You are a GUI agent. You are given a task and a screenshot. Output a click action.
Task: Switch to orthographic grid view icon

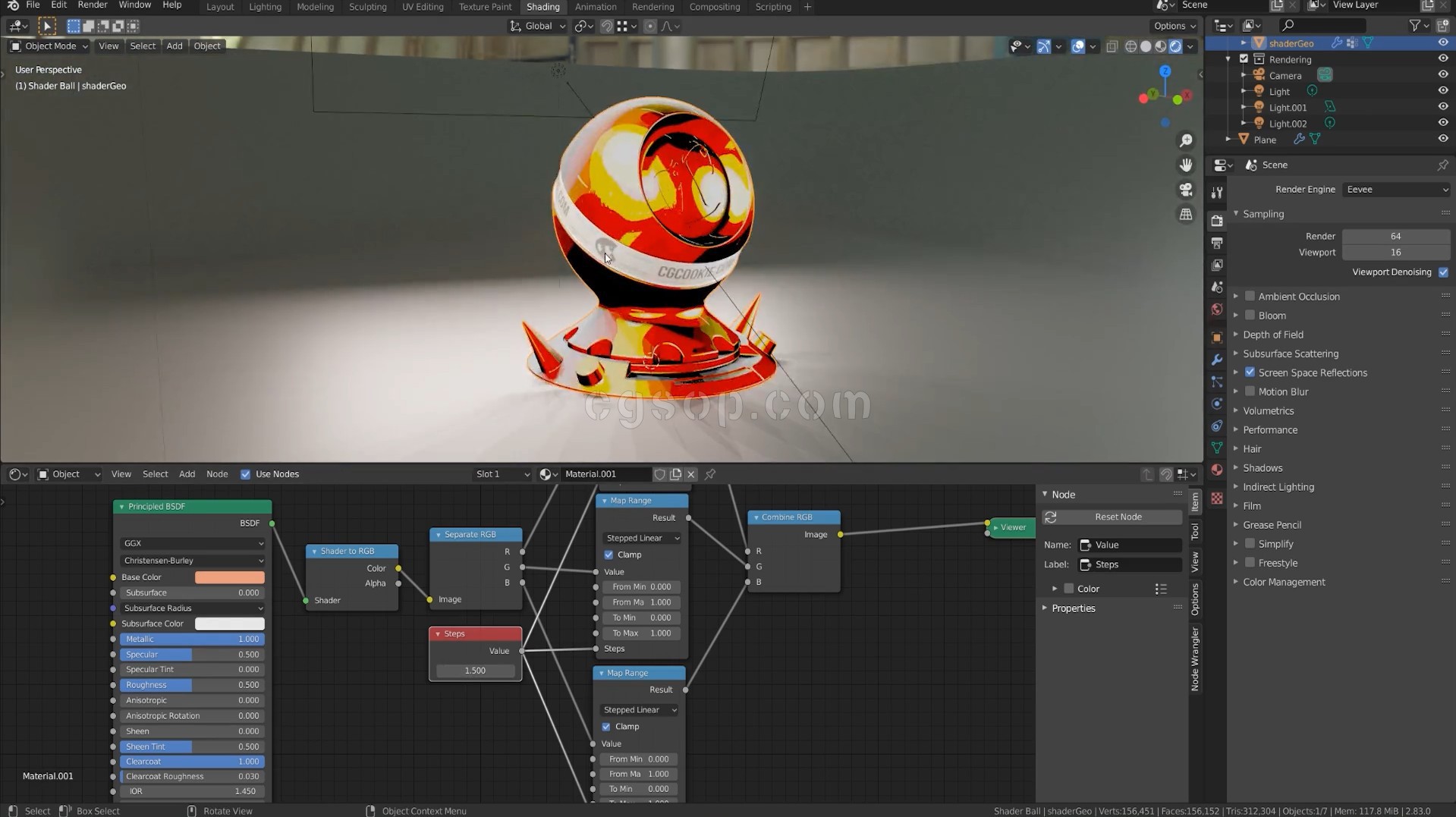pos(1185,215)
